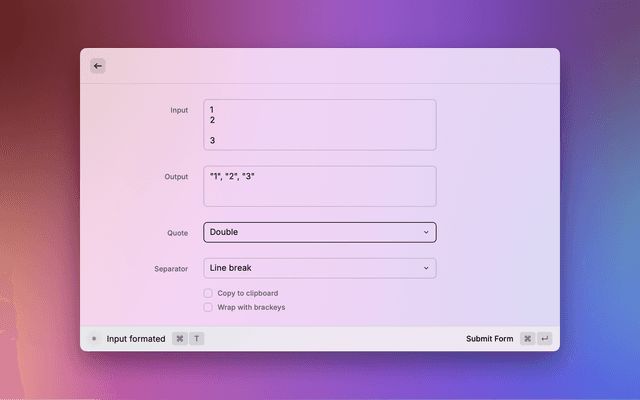Click the Copy to clipboard label text
Image resolution: width=640 pixels, height=400 pixels.
248,293
